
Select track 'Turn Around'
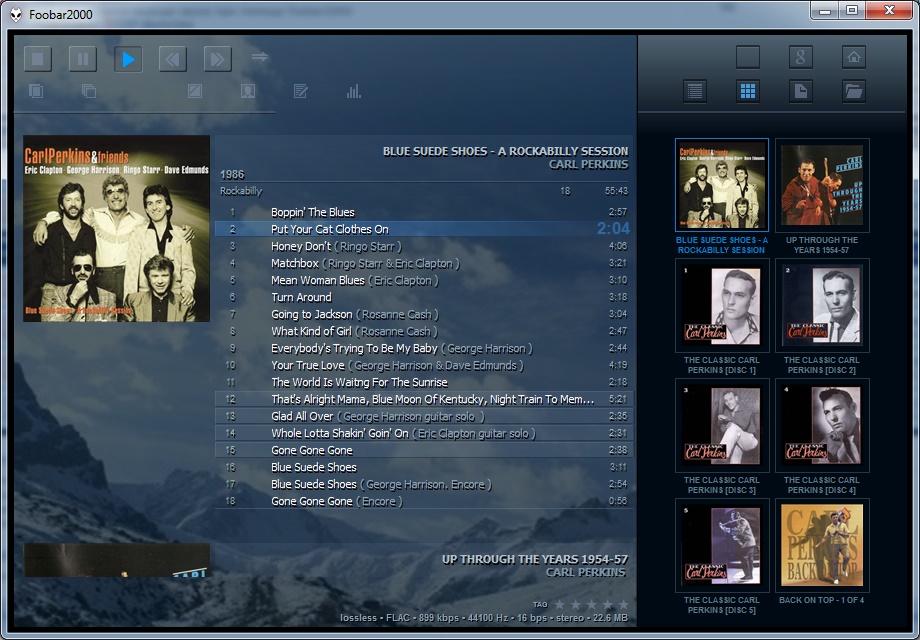(424, 297)
